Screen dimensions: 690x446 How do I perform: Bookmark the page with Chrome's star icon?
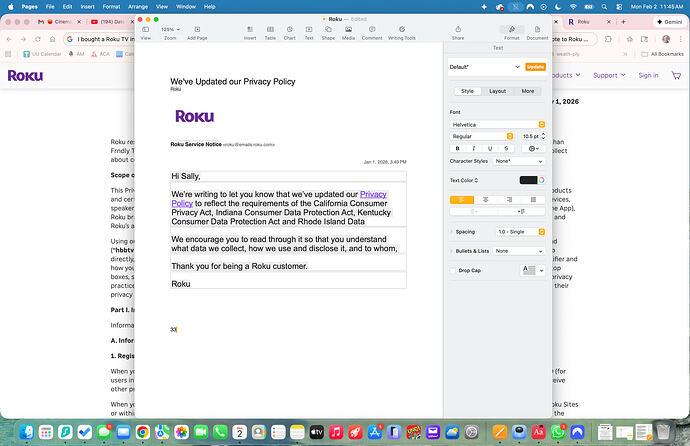tap(630, 39)
